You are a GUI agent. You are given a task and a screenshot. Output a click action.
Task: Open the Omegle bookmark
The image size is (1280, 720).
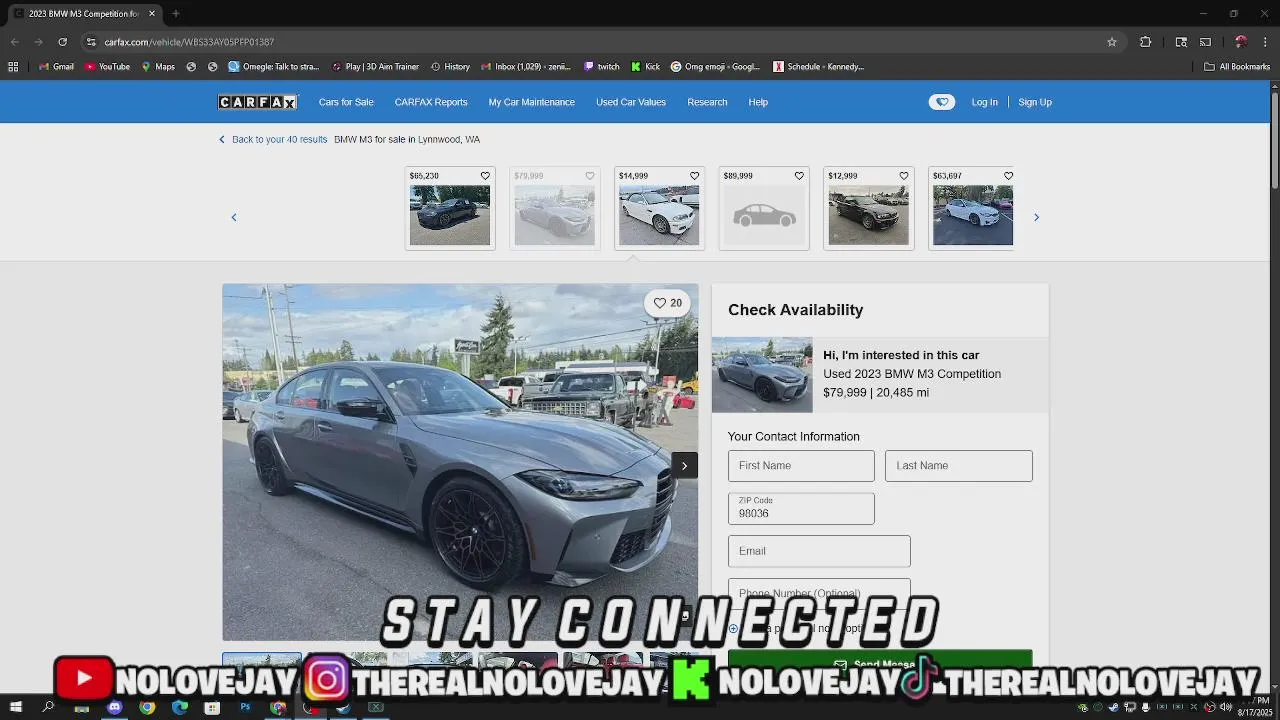pyautogui.click(x=274, y=67)
